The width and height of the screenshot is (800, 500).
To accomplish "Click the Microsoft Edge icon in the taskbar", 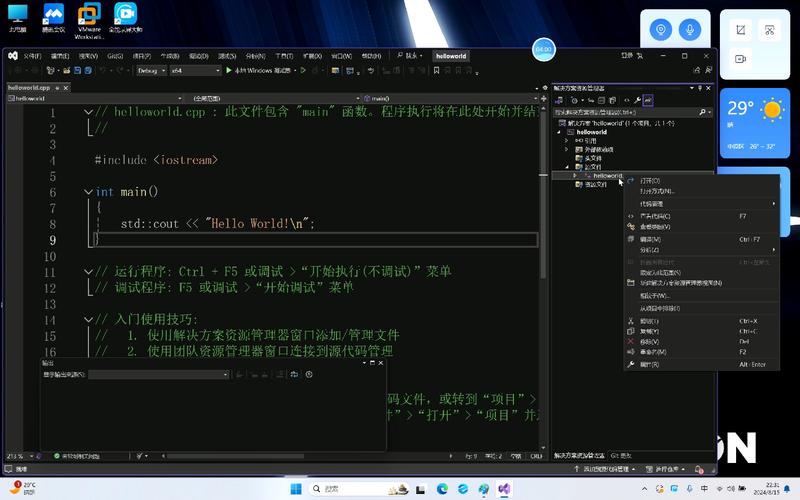I will pos(442,489).
